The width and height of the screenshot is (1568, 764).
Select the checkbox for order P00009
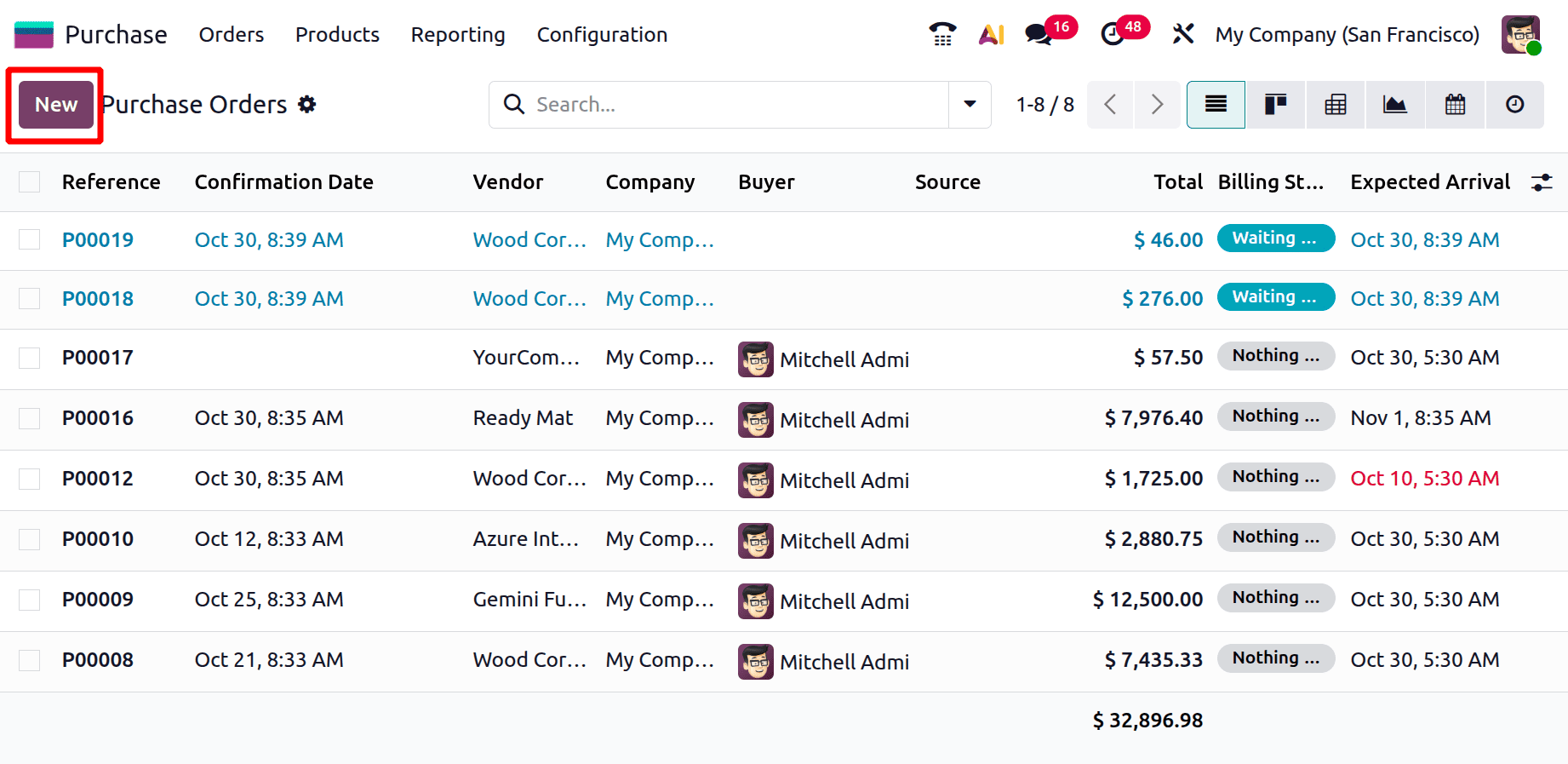30,600
